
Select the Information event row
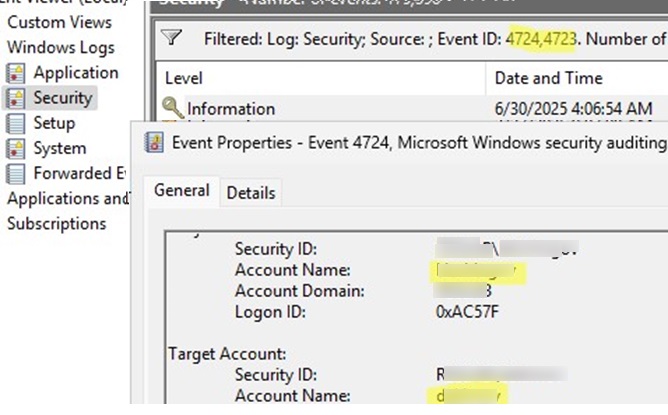[x=412, y=108]
